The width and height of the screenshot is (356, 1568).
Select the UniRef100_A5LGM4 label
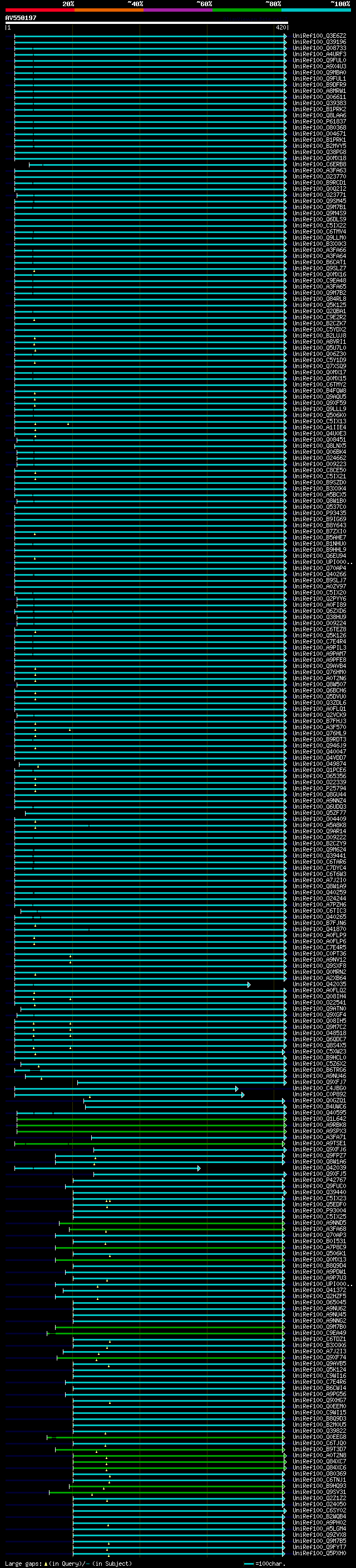point(319,1529)
